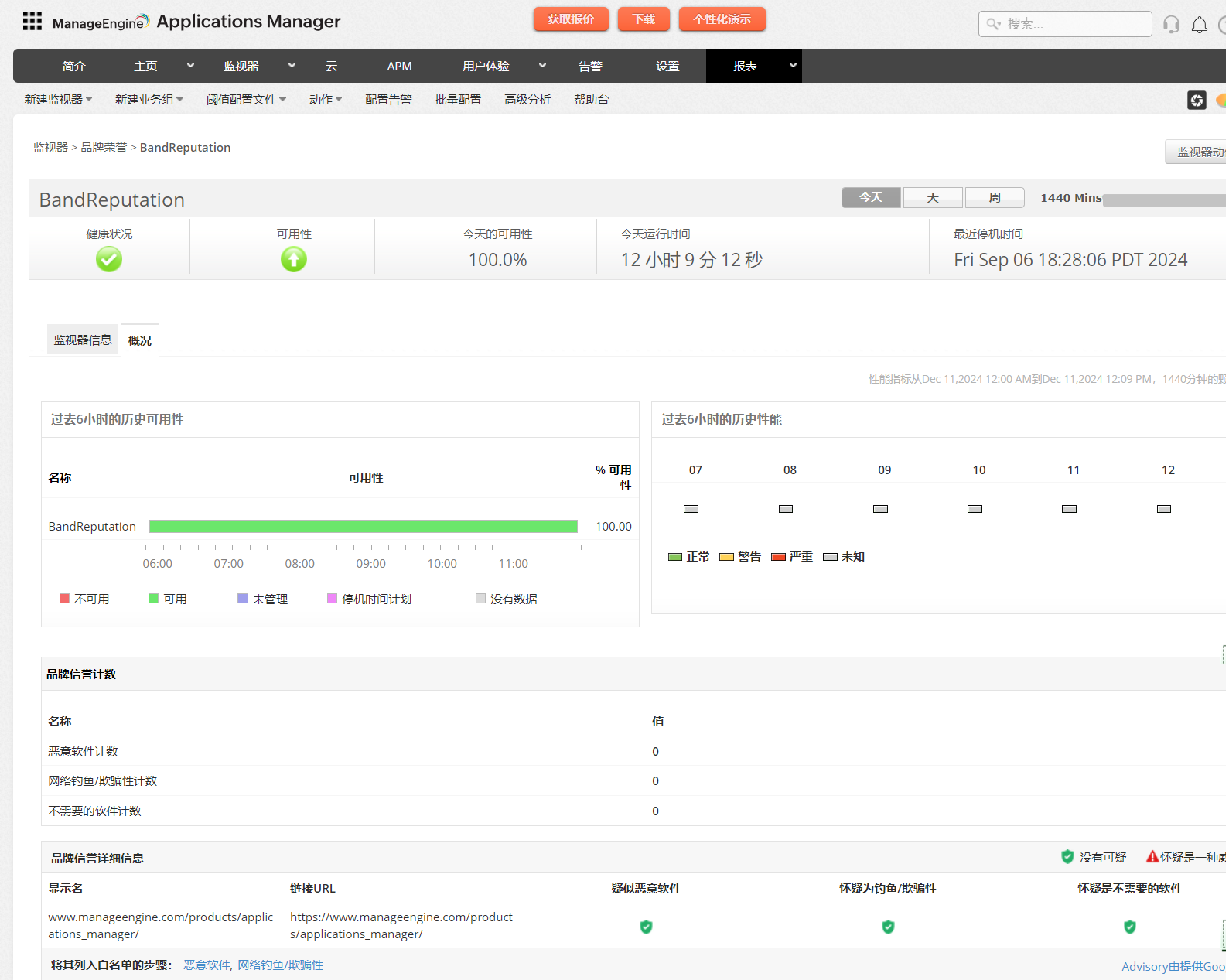The height and width of the screenshot is (980, 1229).
Task: Click the ManageEngine logo
Action: coord(101,22)
